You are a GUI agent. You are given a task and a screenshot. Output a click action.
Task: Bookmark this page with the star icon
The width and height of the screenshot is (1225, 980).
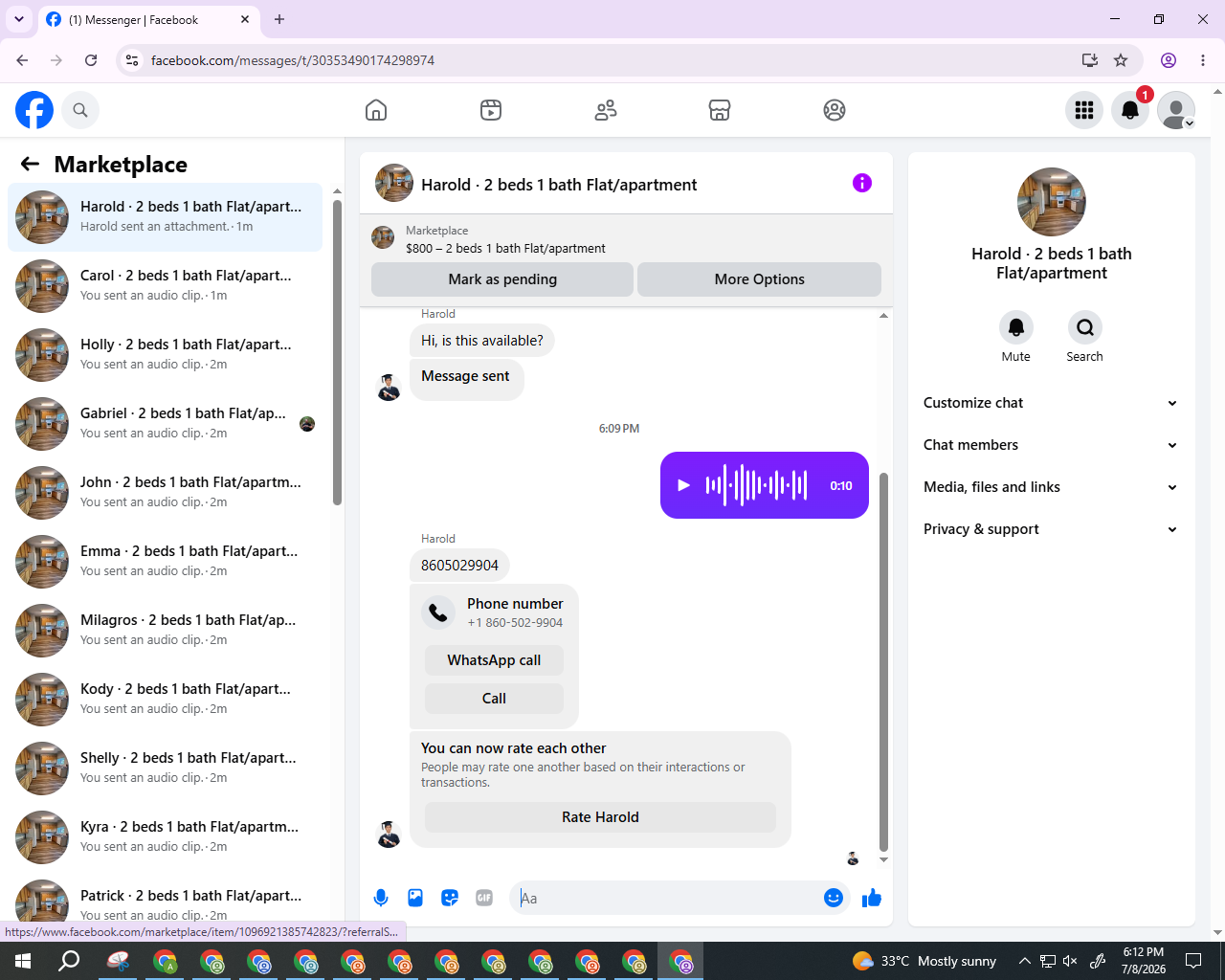1121,60
